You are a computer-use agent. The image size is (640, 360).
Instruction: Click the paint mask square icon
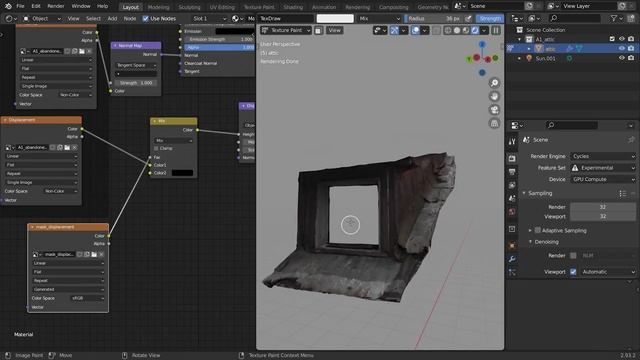point(318,30)
